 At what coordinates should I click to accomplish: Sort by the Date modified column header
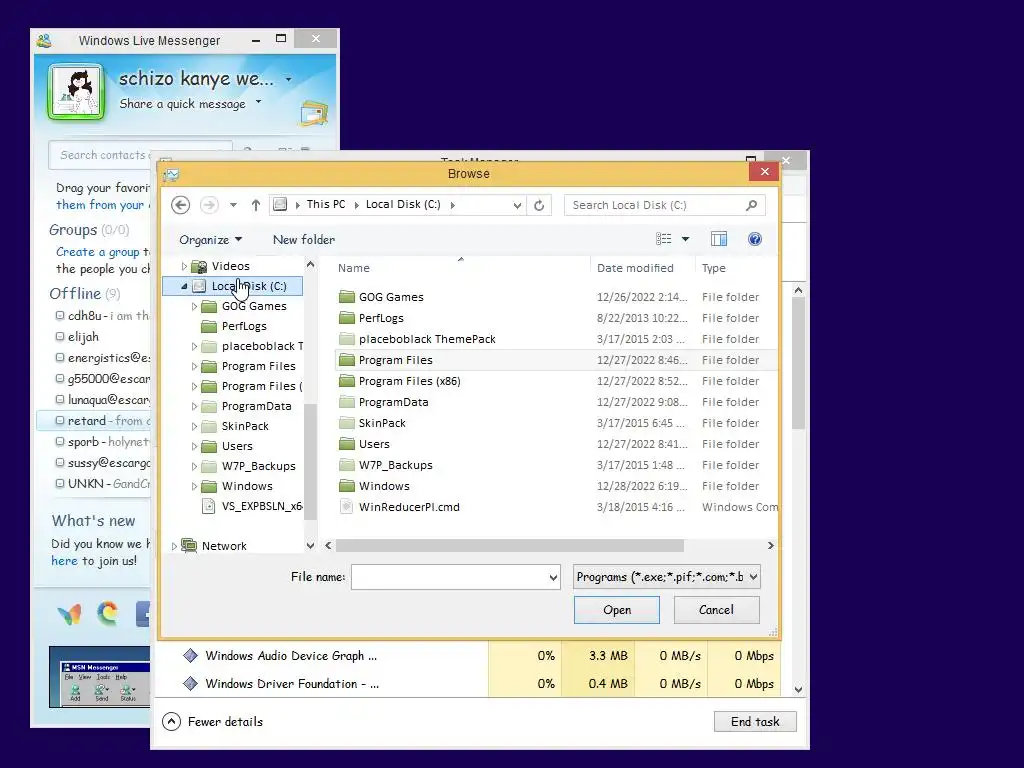[x=635, y=268]
